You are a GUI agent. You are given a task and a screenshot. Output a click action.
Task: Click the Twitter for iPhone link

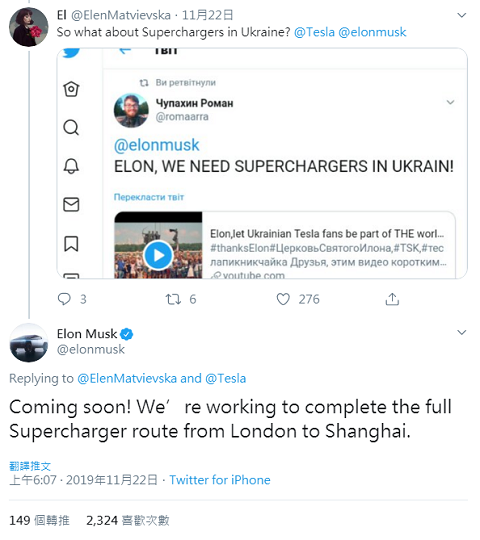(220, 480)
